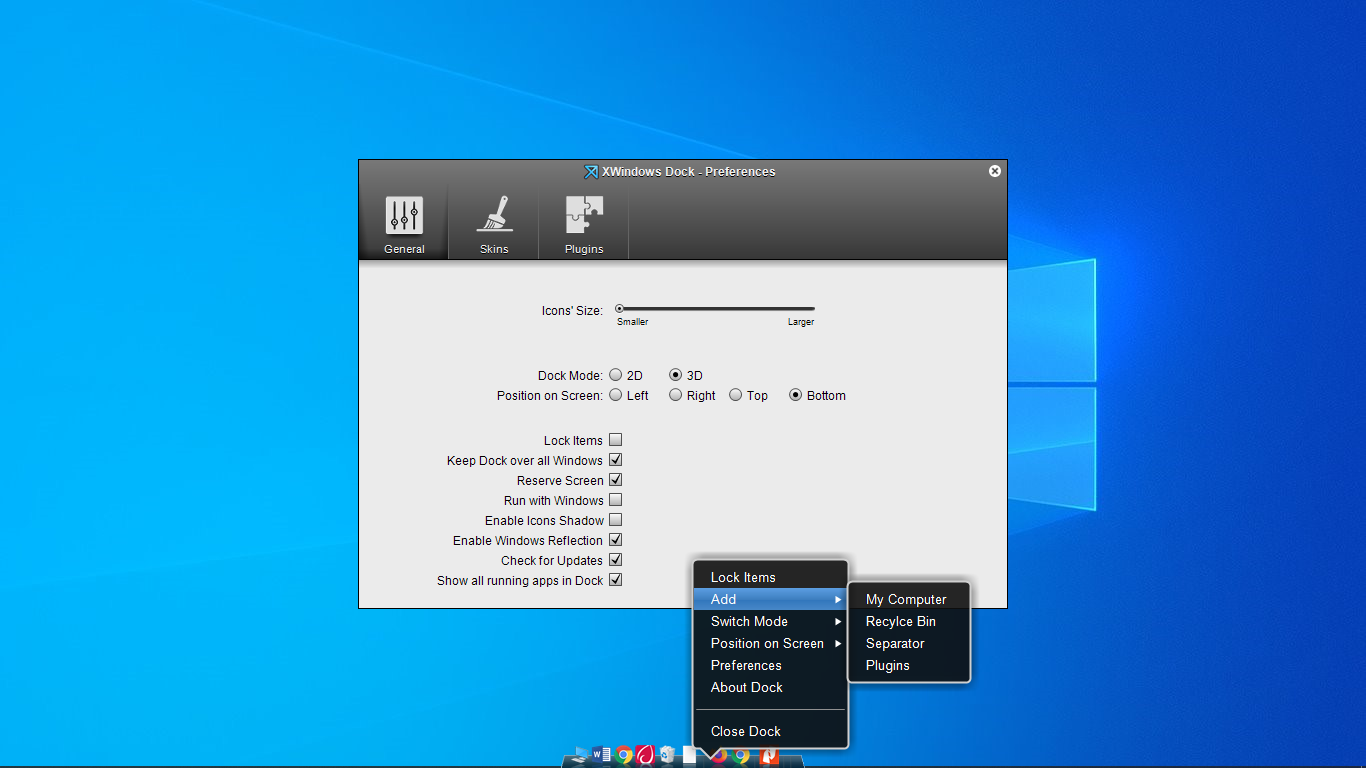Select Close Dock at menu bottom
The height and width of the screenshot is (768, 1366).
pyautogui.click(x=744, y=731)
